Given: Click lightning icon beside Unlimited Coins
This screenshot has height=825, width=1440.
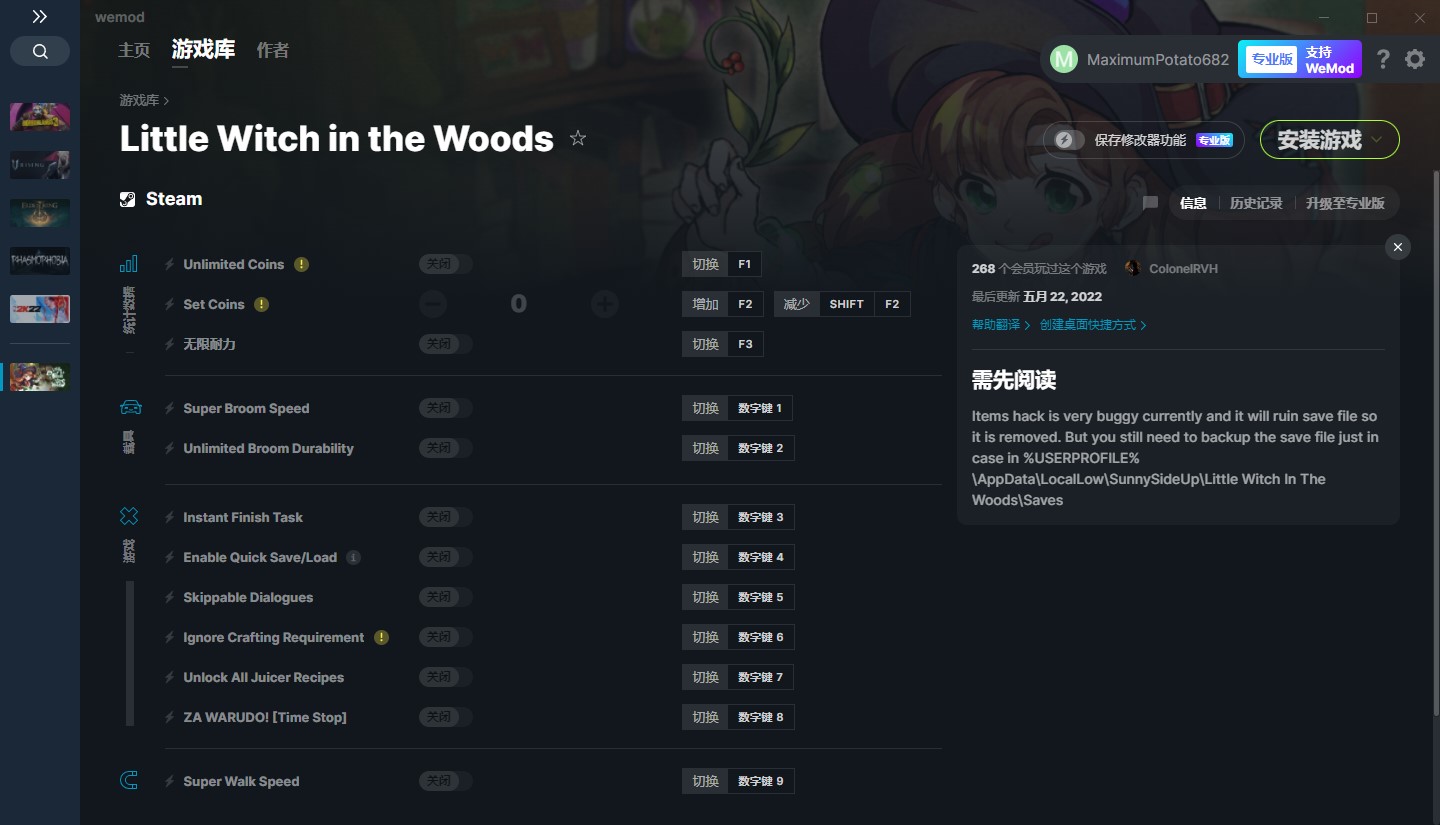Looking at the screenshot, I should click(170, 264).
